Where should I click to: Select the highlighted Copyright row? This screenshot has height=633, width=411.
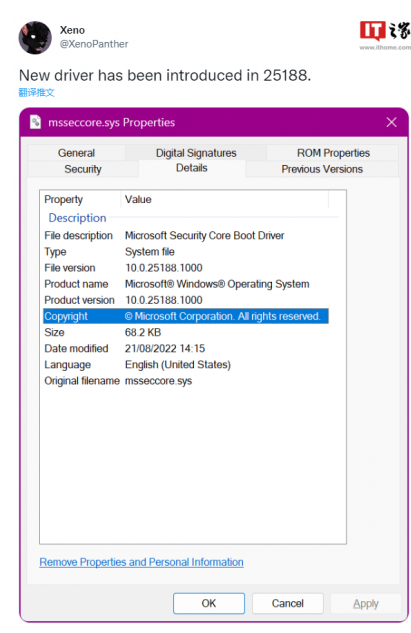pyautogui.click(x=186, y=316)
